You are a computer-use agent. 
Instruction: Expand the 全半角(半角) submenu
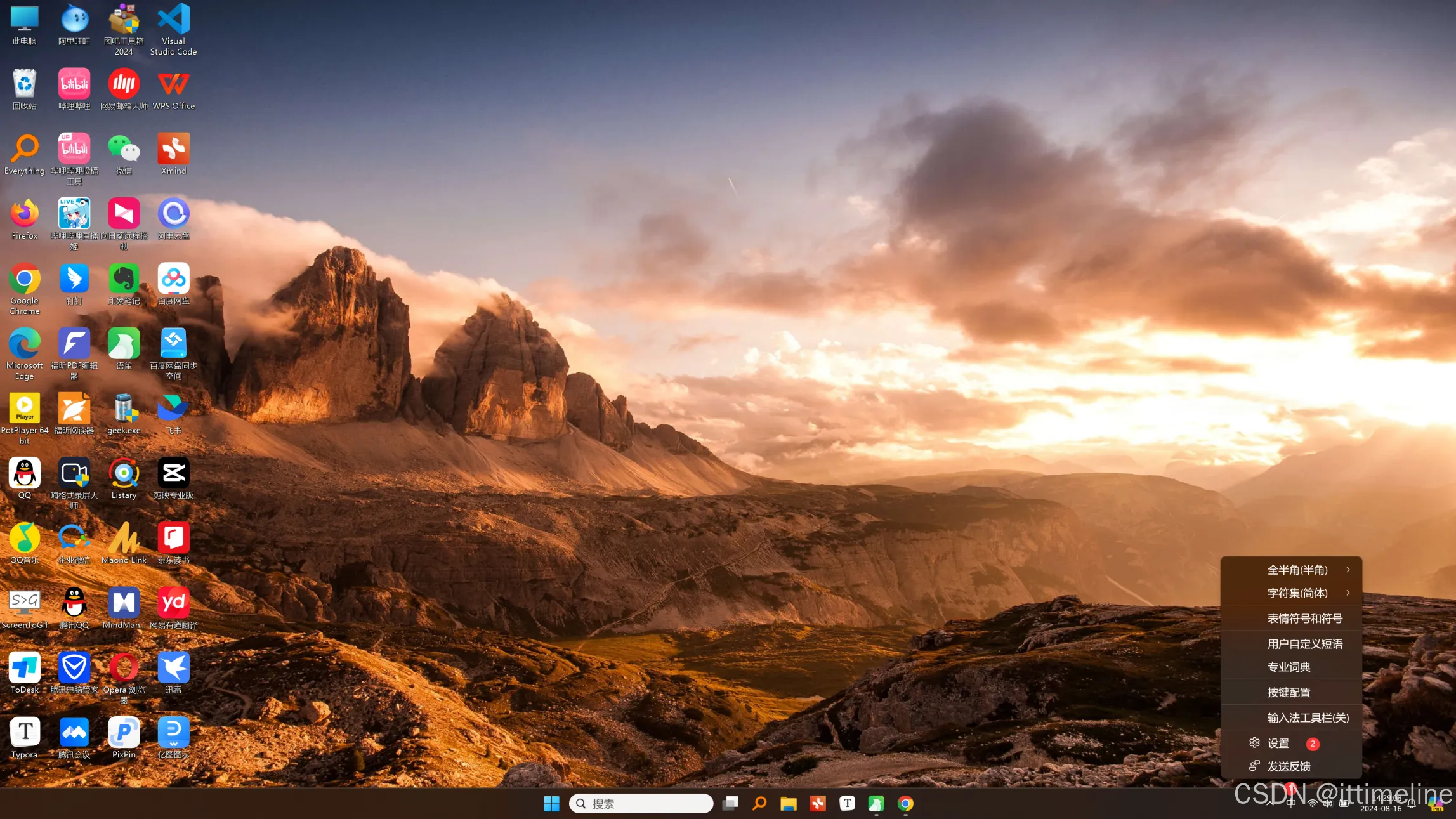pyautogui.click(x=1297, y=570)
